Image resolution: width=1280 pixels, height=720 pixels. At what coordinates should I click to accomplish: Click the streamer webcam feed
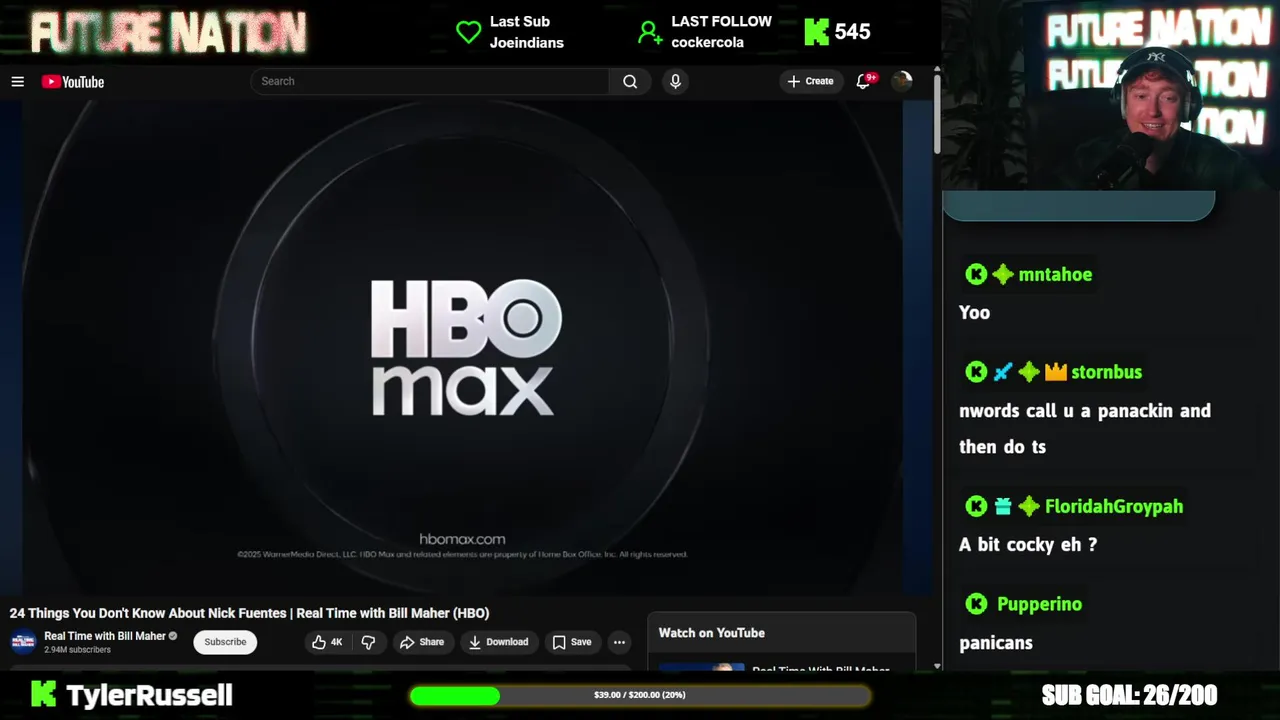[1111, 95]
